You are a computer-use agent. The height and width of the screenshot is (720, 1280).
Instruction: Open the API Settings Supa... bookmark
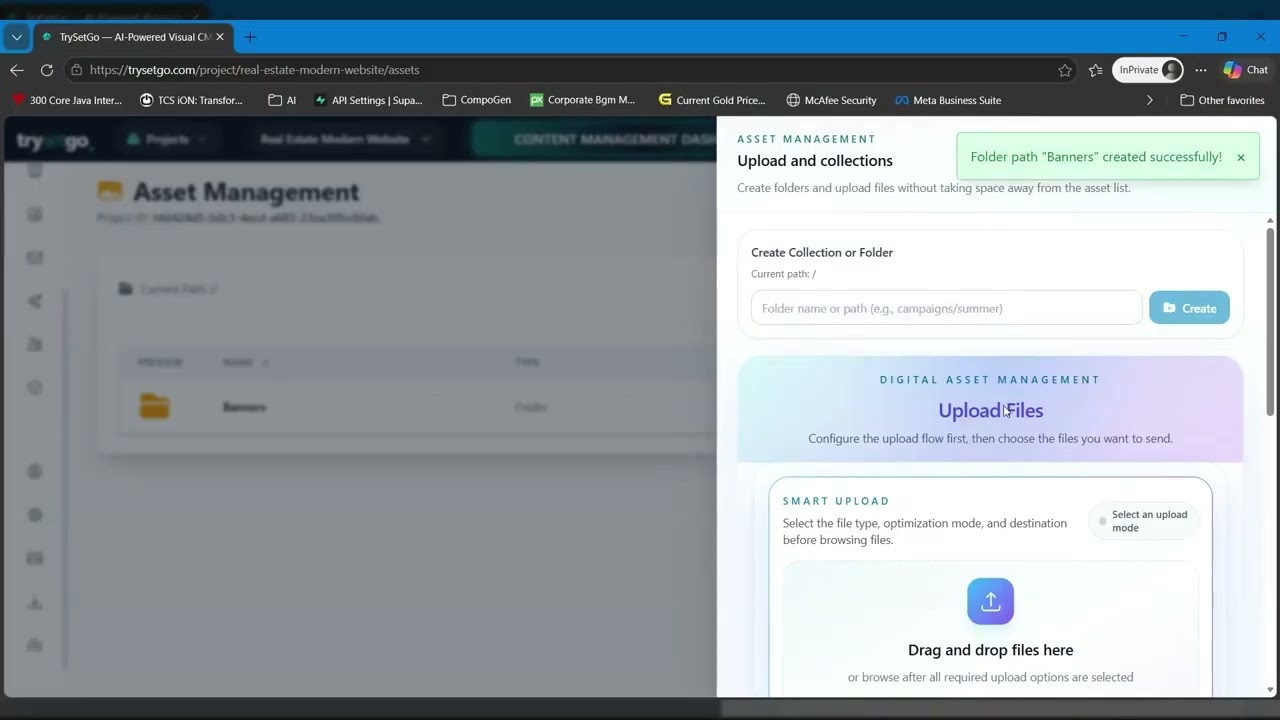tap(368, 100)
